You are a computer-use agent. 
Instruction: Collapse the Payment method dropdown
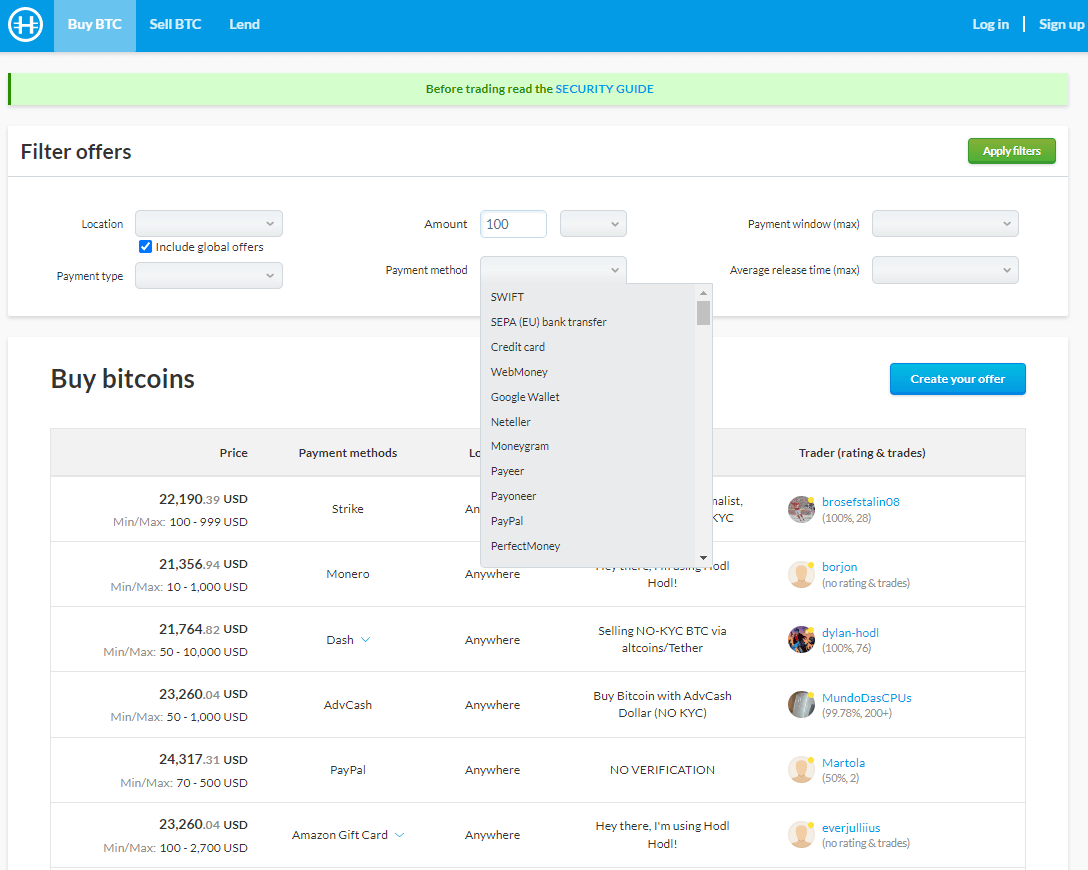click(553, 270)
